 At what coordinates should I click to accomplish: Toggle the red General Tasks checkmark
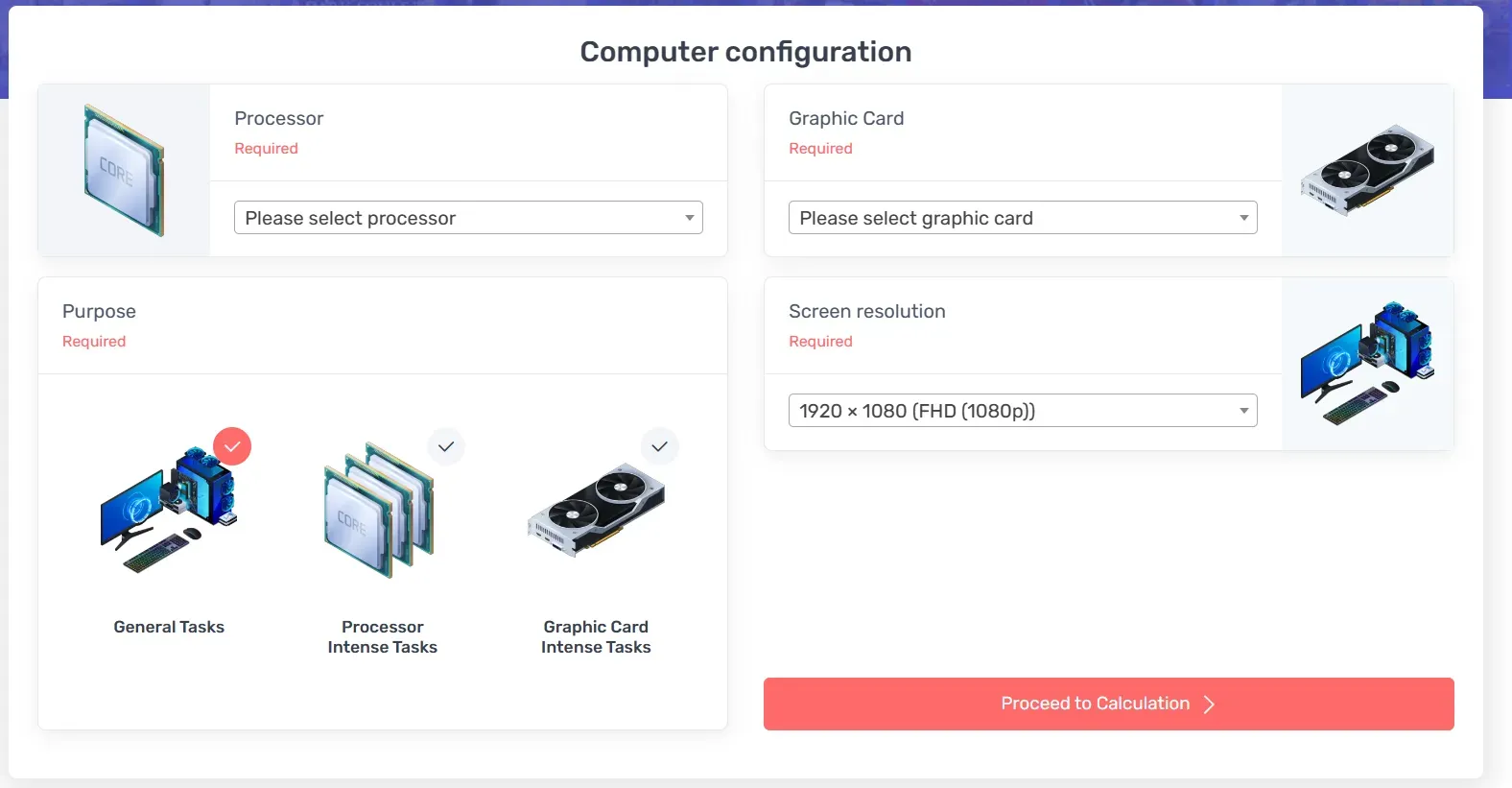(232, 446)
